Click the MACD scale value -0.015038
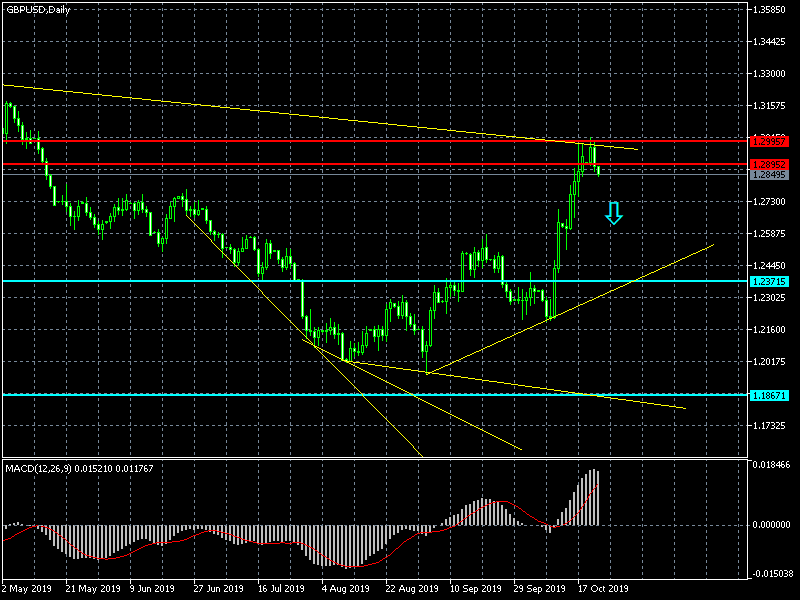The image size is (800, 600). point(772,573)
